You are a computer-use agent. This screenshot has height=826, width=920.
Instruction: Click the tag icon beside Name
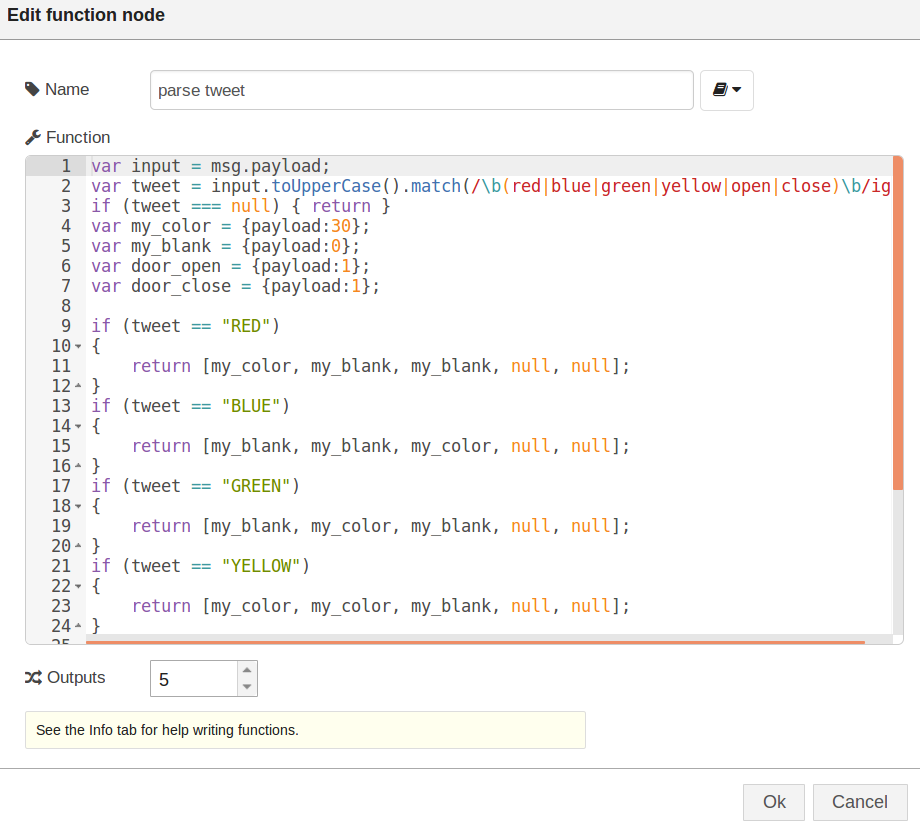click(x=33, y=90)
